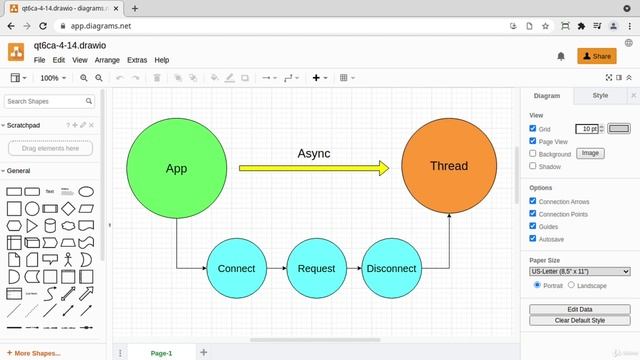The height and width of the screenshot is (360, 640).
Task: Click the Undo arrow icon
Action: [x=120, y=78]
